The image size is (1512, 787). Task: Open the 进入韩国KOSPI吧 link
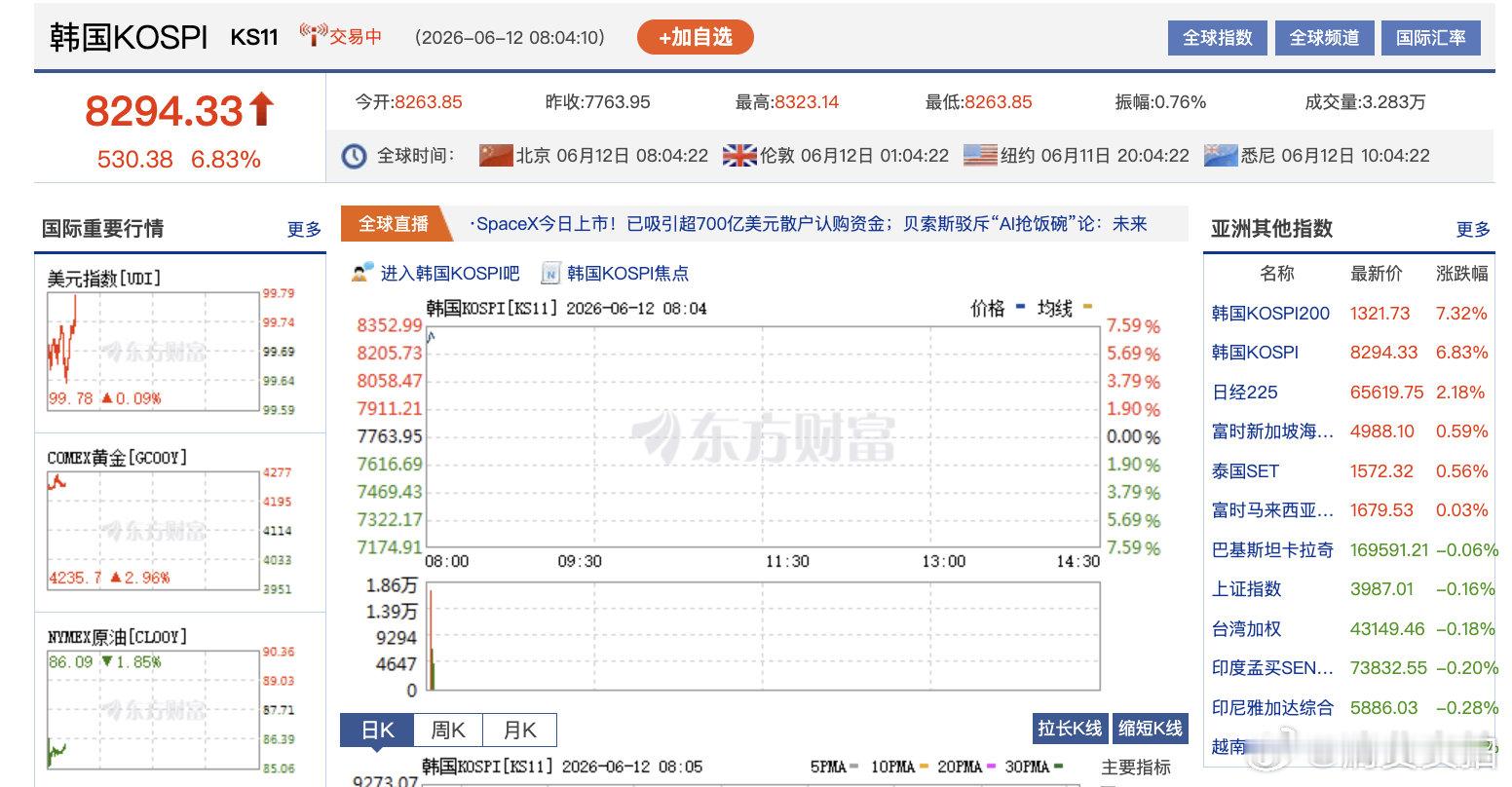click(x=449, y=274)
